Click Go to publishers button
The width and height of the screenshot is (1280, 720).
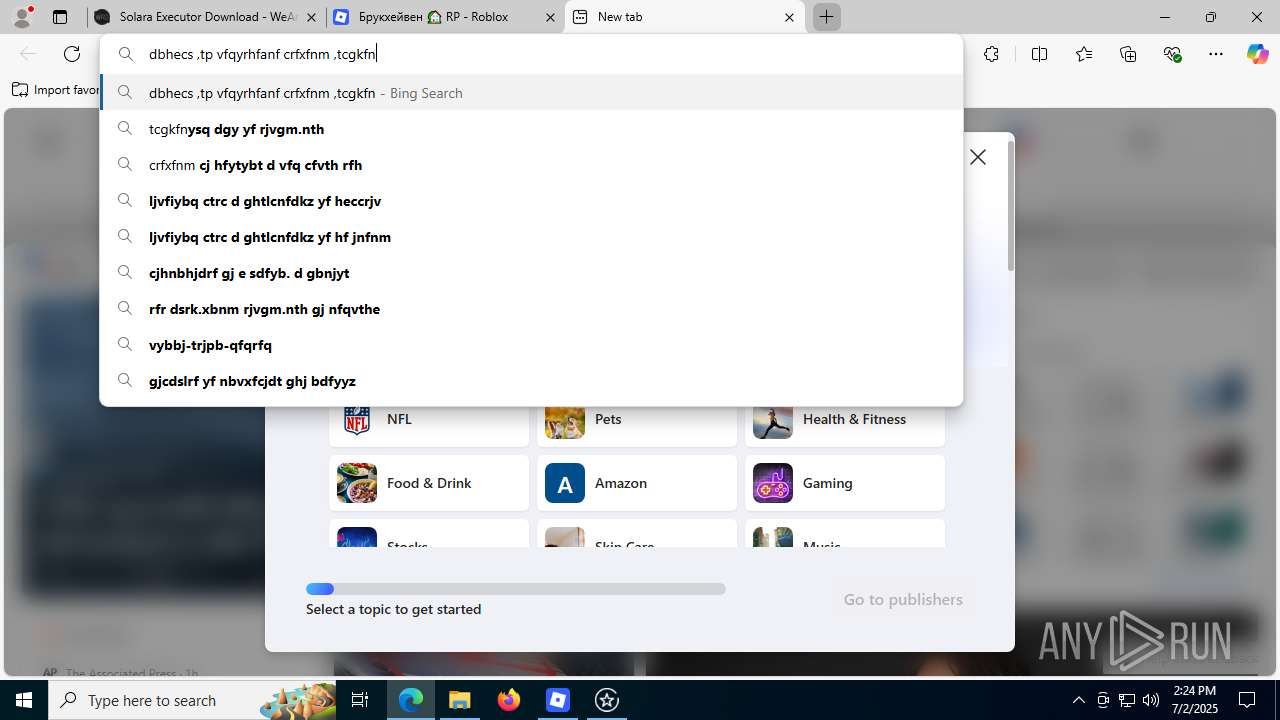point(903,599)
